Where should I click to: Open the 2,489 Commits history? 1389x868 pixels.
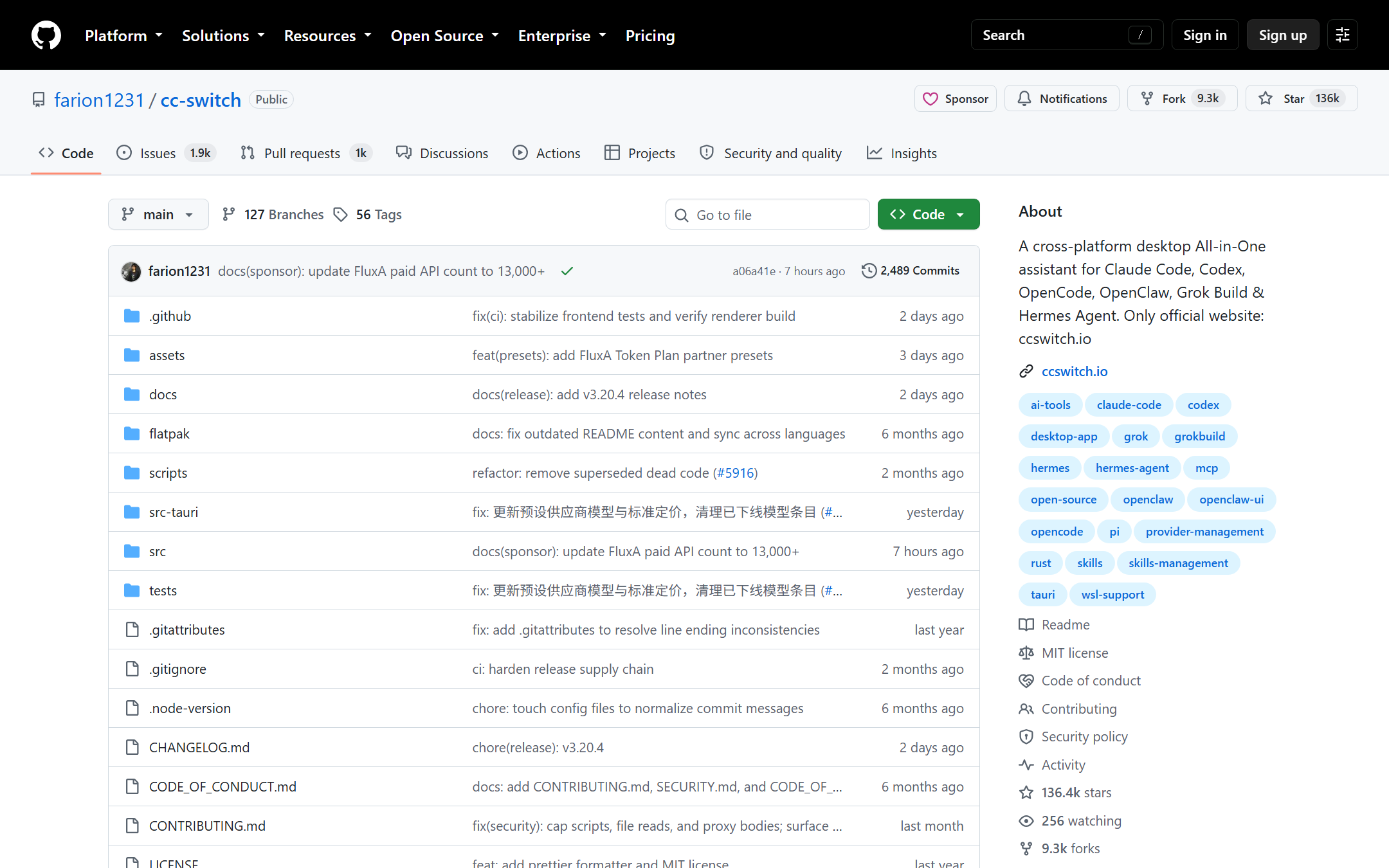pyautogui.click(x=911, y=271)
